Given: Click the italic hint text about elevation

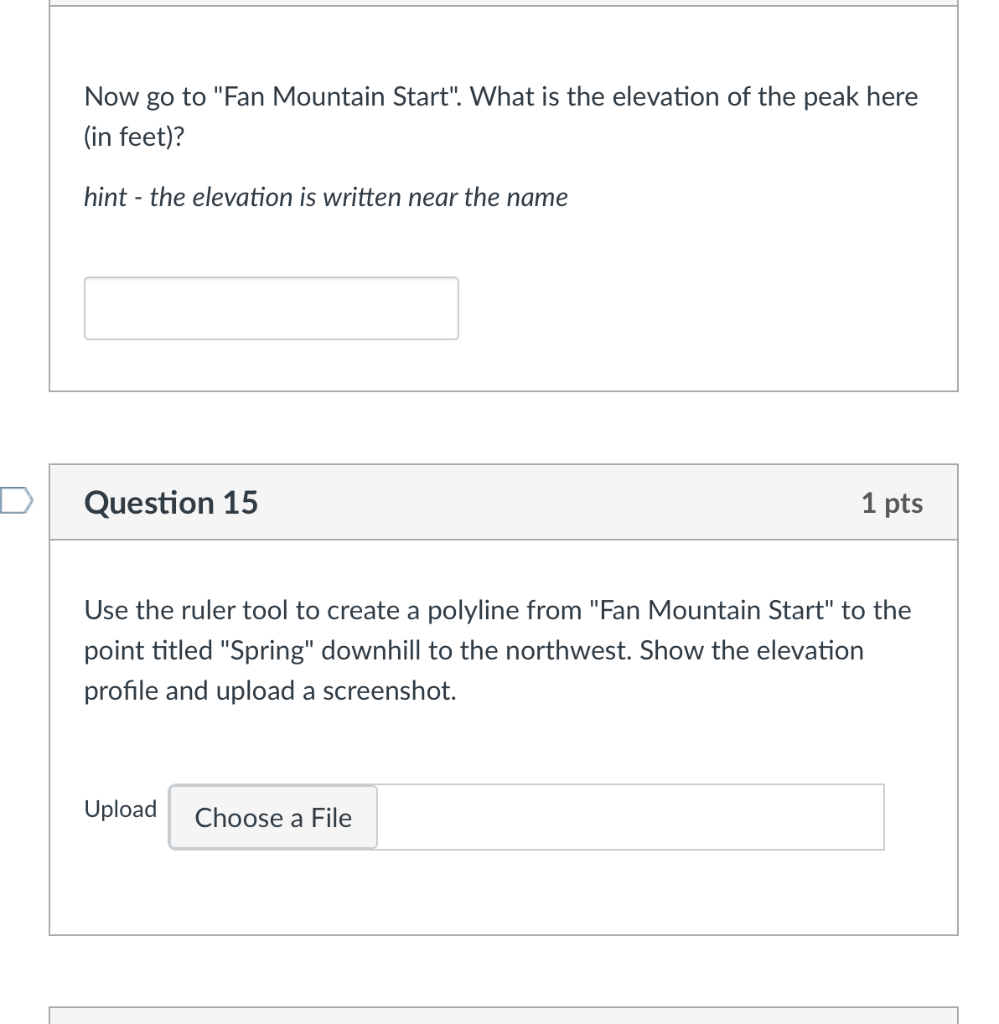Looking at the screenshot, I should [x=325, y=197].
